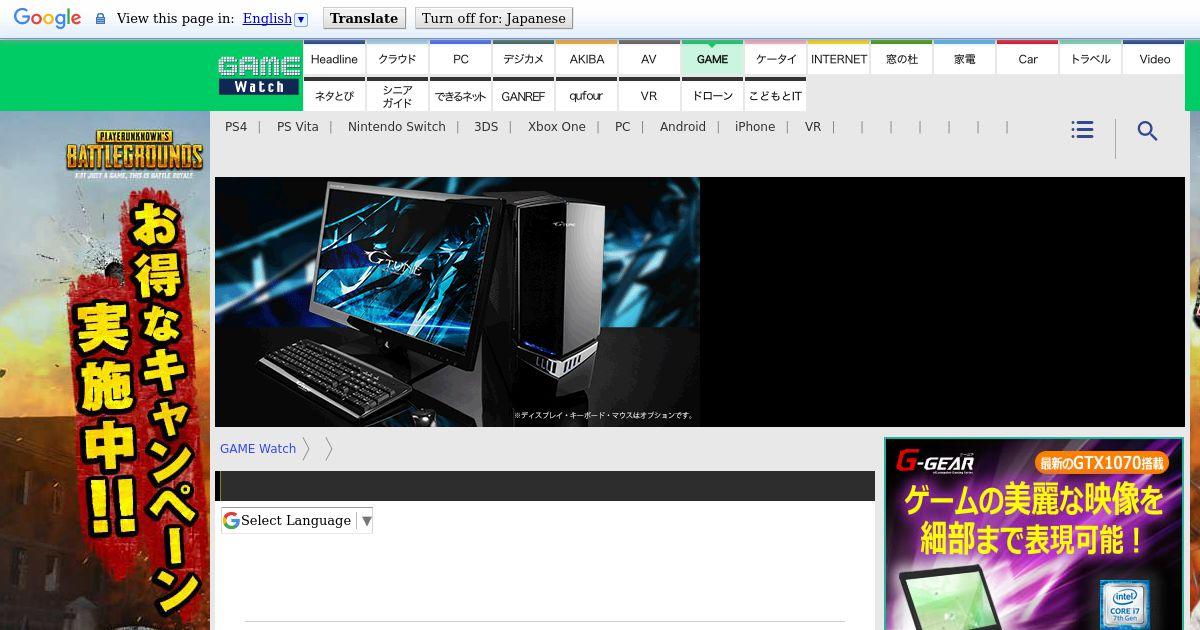1200x630 pixels.
Task: Click the padlock icon in translate bar
Action: pyautogui.click(x=100, y=19)
